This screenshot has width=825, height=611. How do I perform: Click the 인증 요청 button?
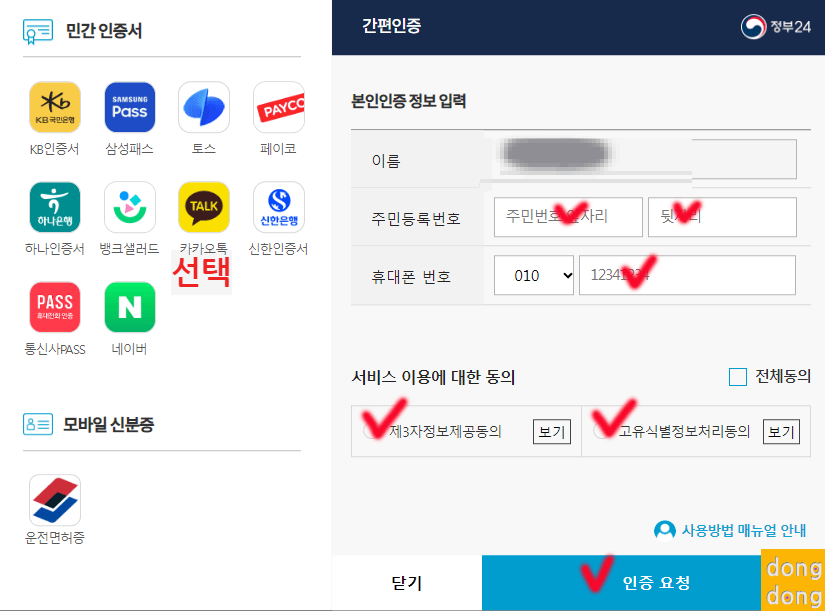click(x=653, y=583)
